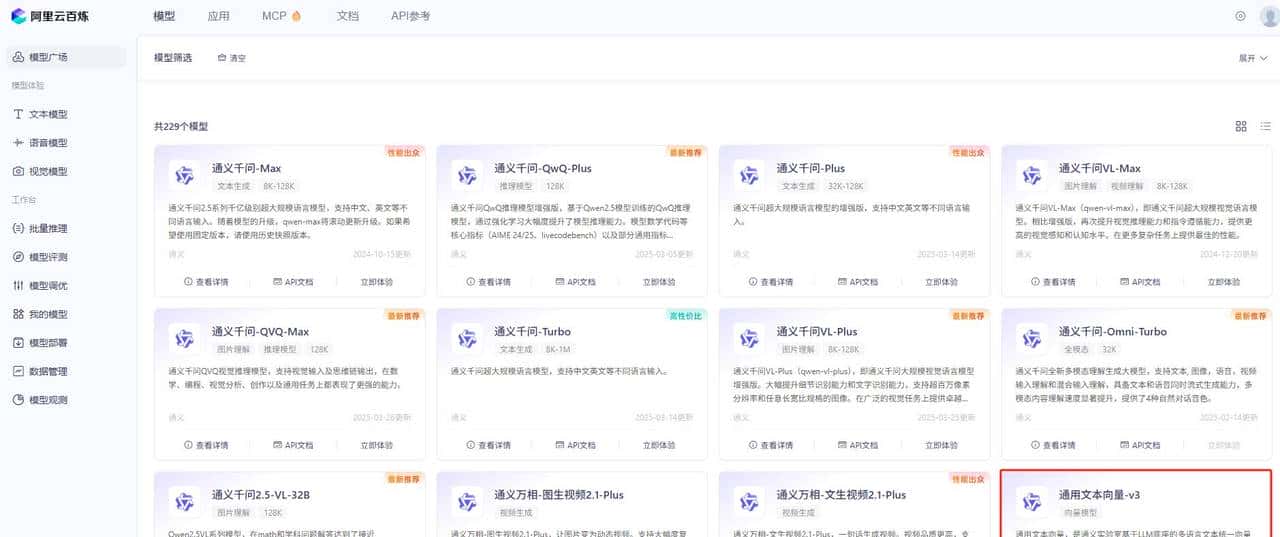The height and width of the screenshot is (537, 1280).
Task: Click the 通义千问-QVQ-Max model logo
Action: coord(184,338)
